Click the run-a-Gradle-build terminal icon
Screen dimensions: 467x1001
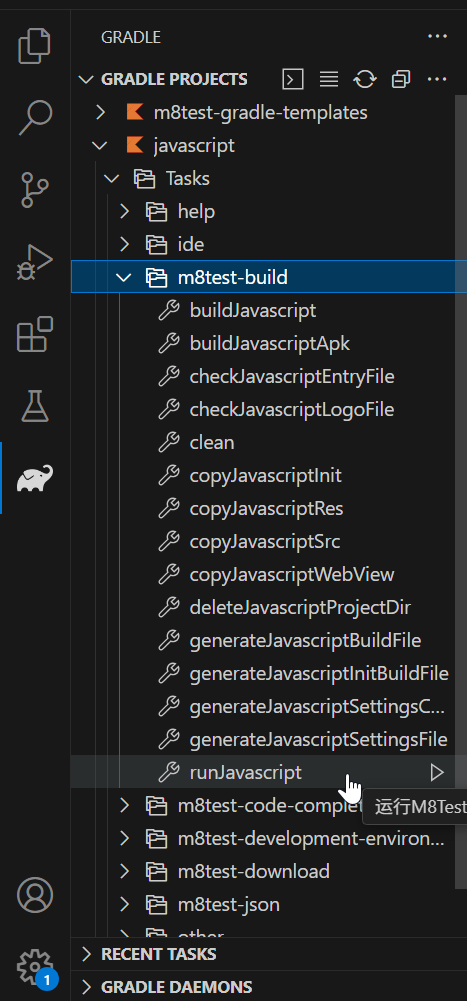pyautogui.click(x=293, y=79)
